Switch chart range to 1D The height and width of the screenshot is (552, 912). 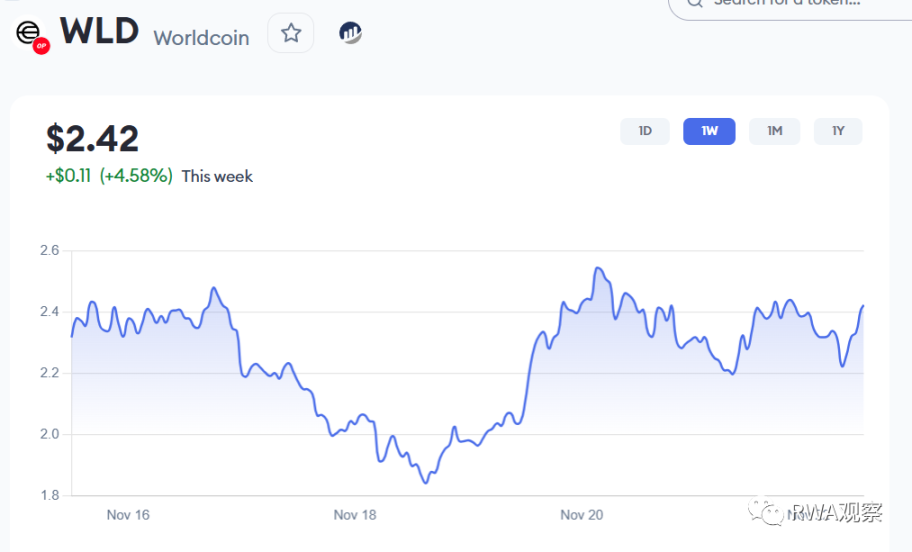point(645,131)
